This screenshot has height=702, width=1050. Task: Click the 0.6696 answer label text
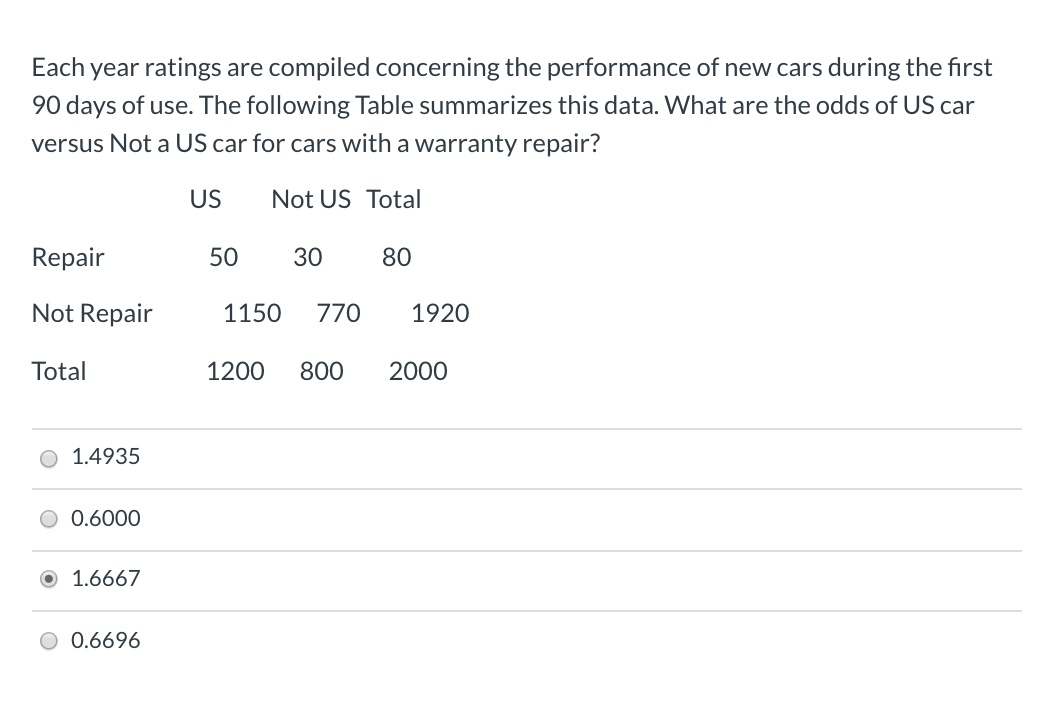(x=107, y=640)
